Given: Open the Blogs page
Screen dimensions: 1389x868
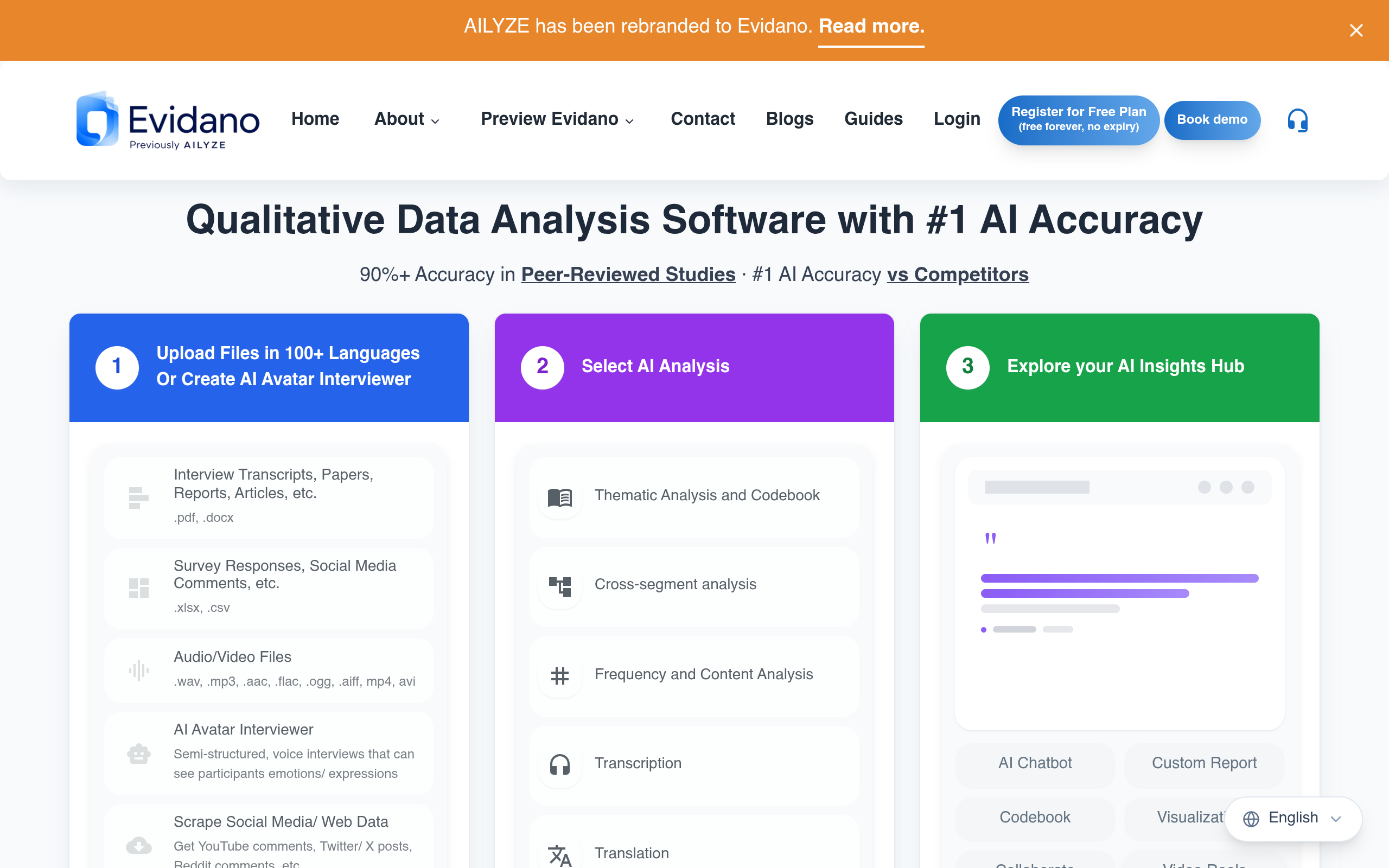Looking at the screenshot, I should click(789, 119).
